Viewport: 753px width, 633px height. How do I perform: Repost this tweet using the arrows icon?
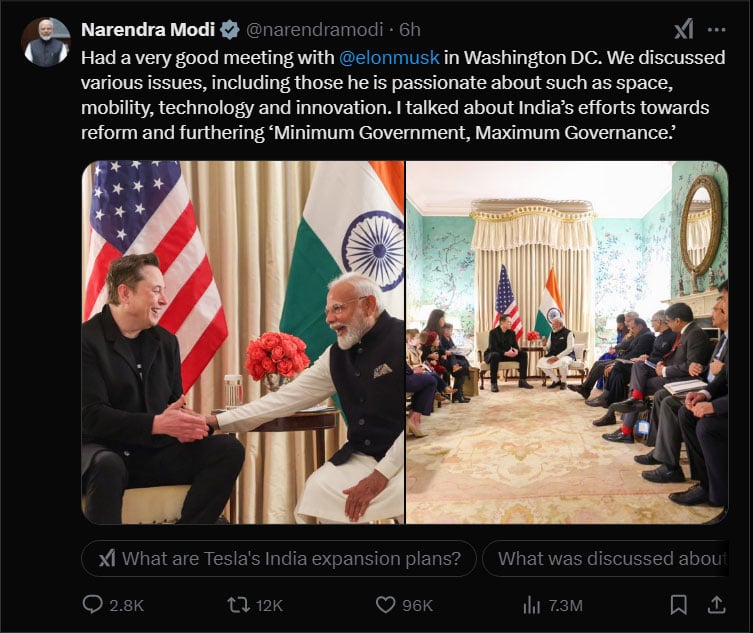[238, 605]
